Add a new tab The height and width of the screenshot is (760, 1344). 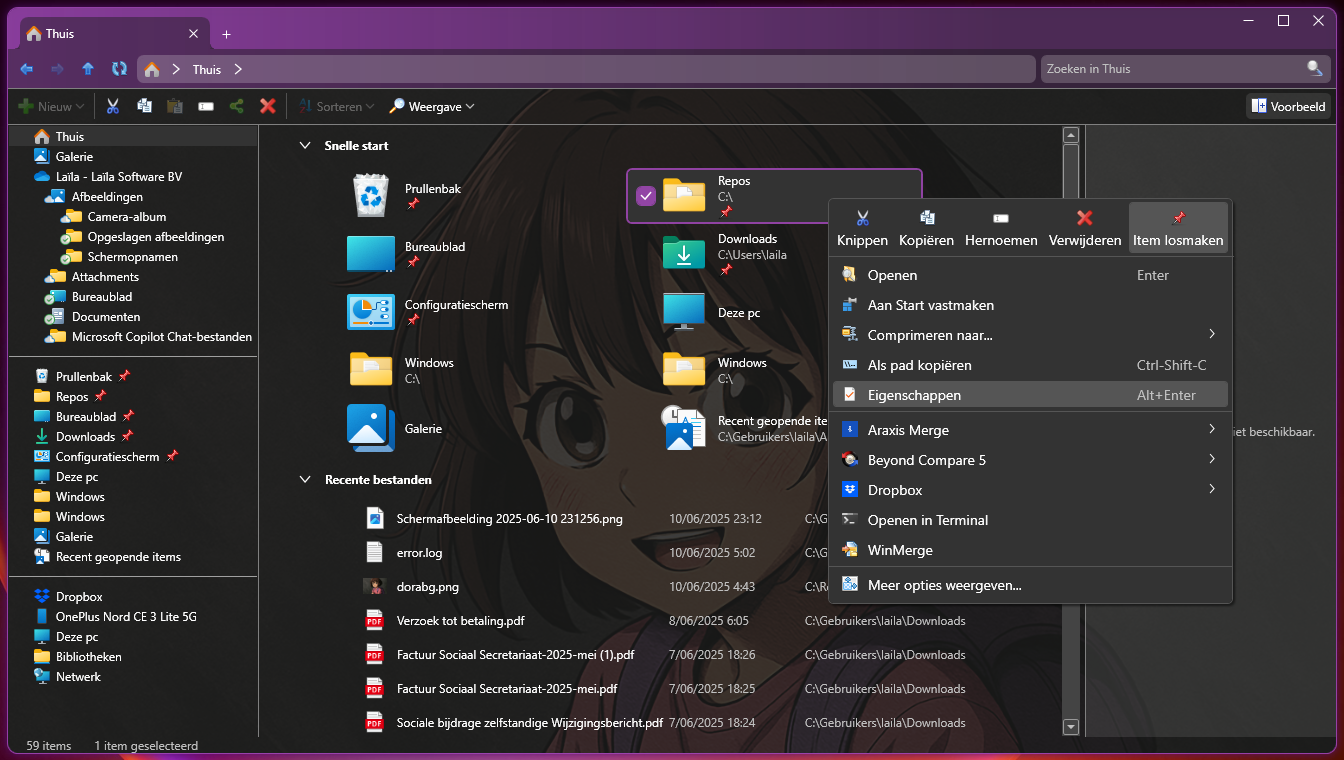(226, 34)
